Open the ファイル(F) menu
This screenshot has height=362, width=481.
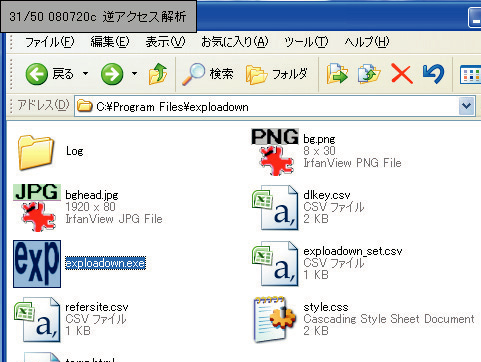[50, 42]
